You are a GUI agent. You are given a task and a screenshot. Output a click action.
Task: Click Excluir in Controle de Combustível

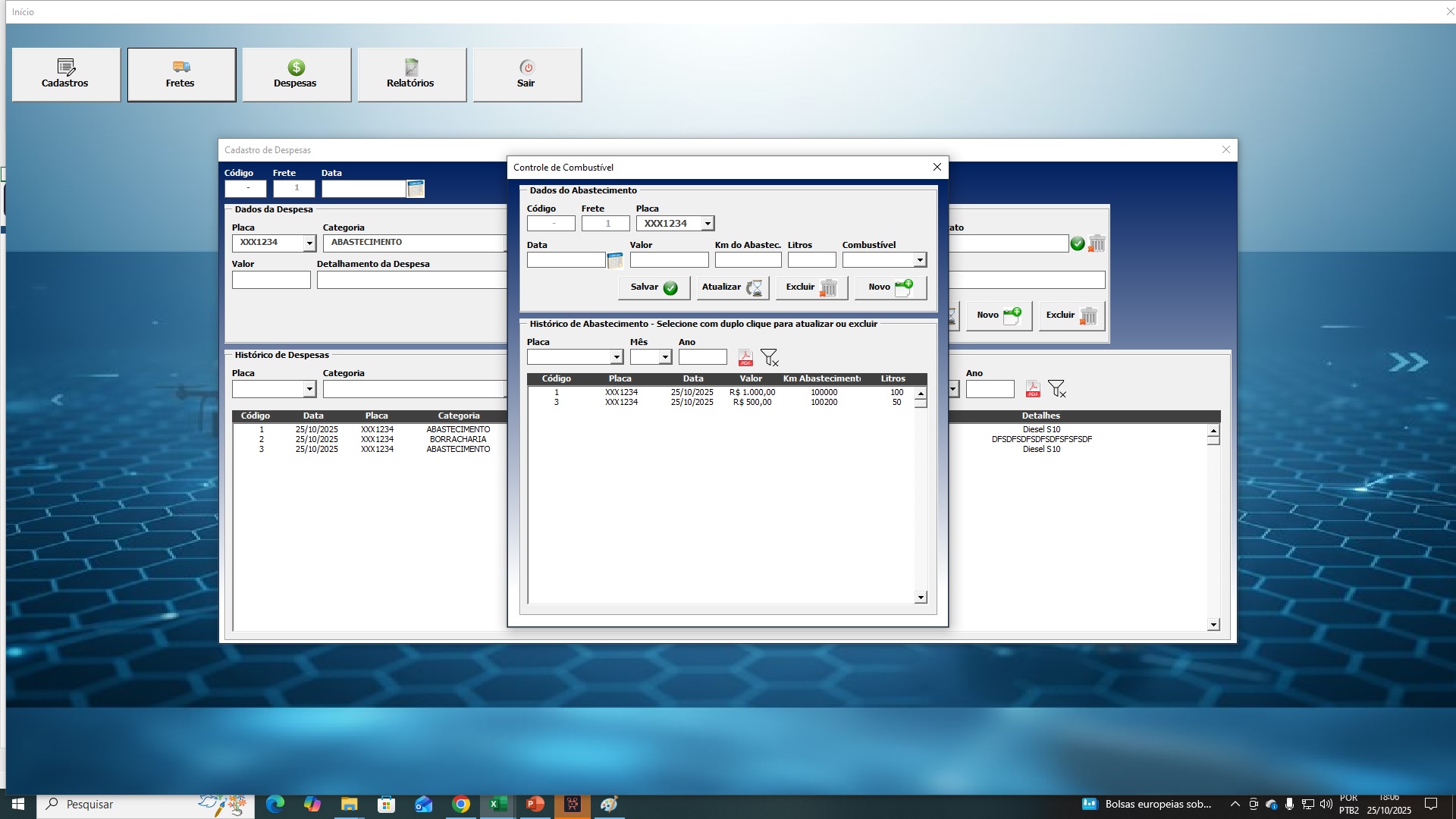(811, 287)
